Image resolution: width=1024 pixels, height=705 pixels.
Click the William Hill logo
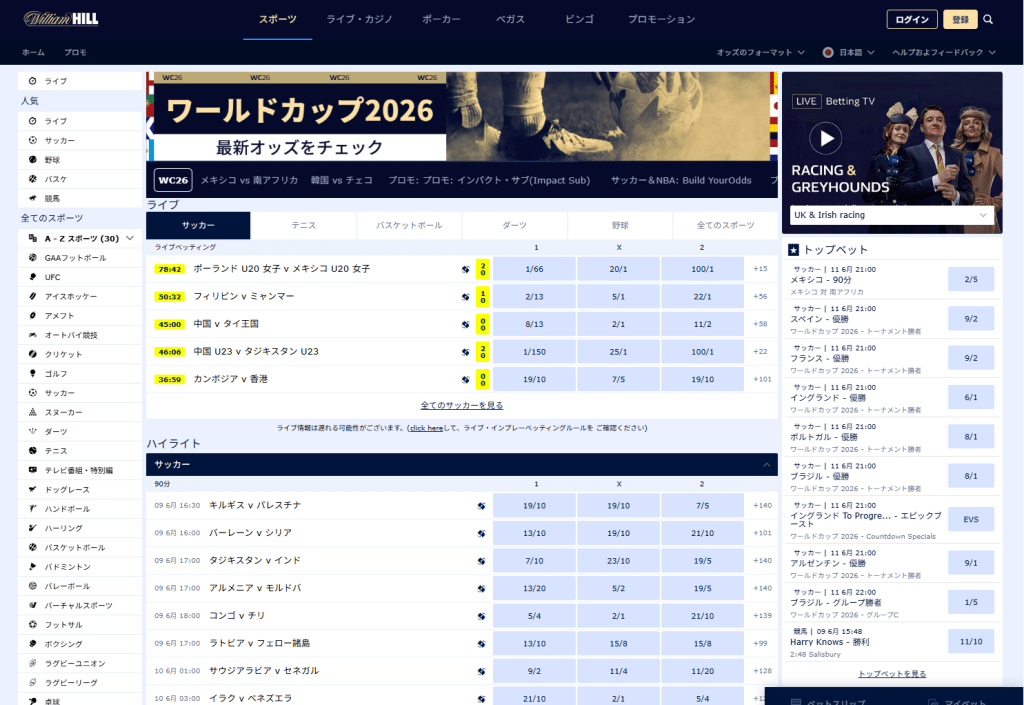(61, 19)
